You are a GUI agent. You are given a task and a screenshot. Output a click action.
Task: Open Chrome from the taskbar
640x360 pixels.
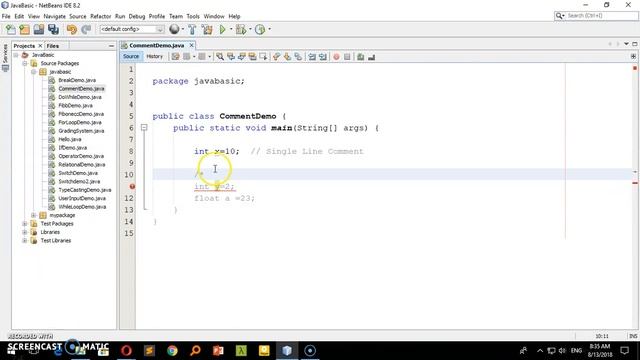click(x=172, y=351)
